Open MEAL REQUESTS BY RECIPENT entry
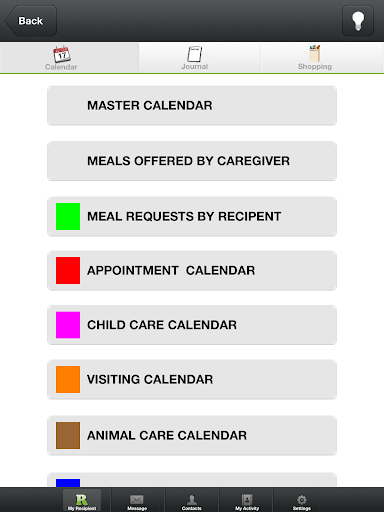Screen dimensions: 384x512 (x=192, y=216)
